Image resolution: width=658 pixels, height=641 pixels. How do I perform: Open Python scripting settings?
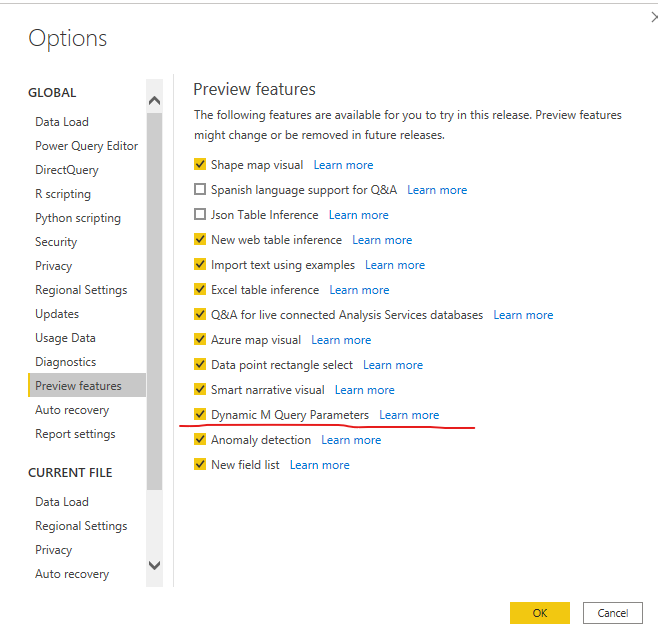[x=78, y=217]
